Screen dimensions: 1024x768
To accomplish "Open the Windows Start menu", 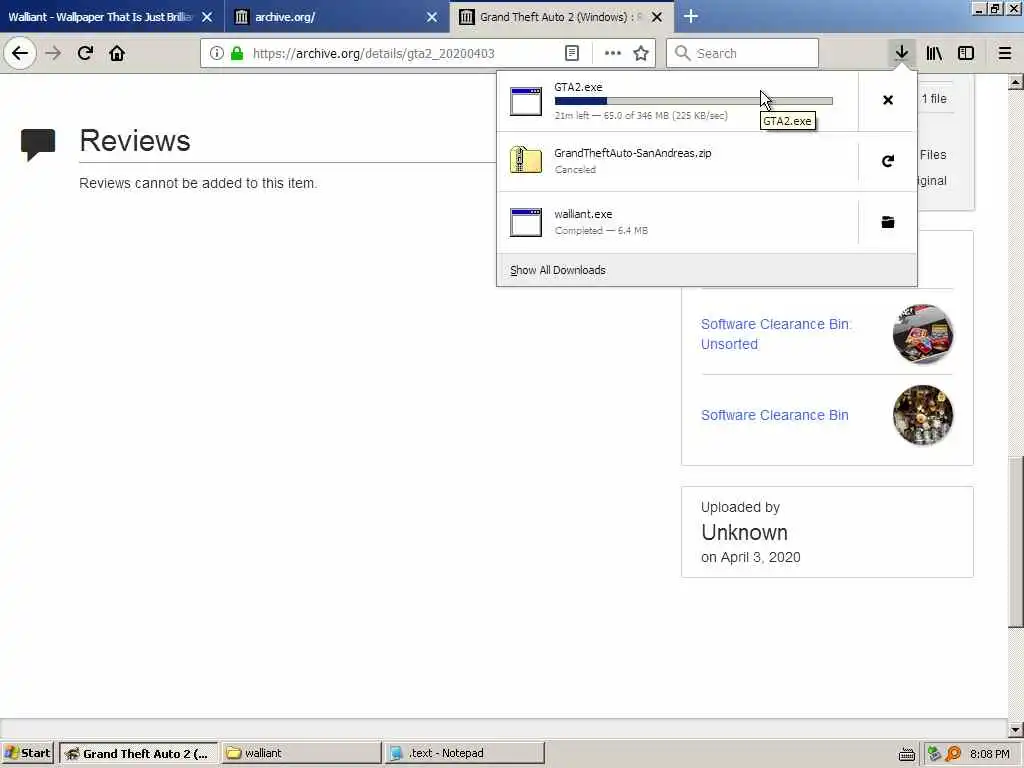I will click(x=27, y=753).
